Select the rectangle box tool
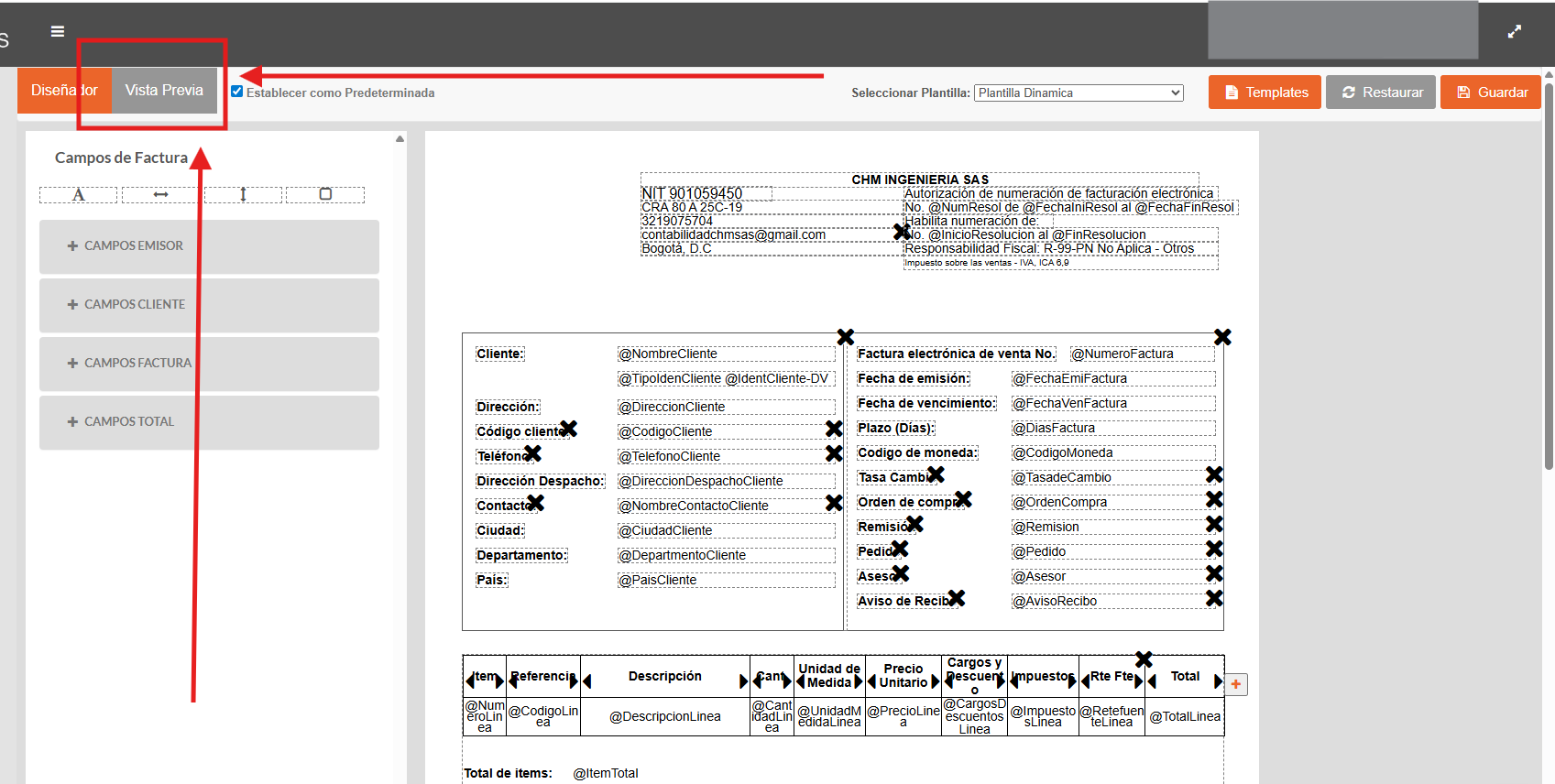Screen dimensions: 1555x784 pyautogui.click(x=325, y=194)
